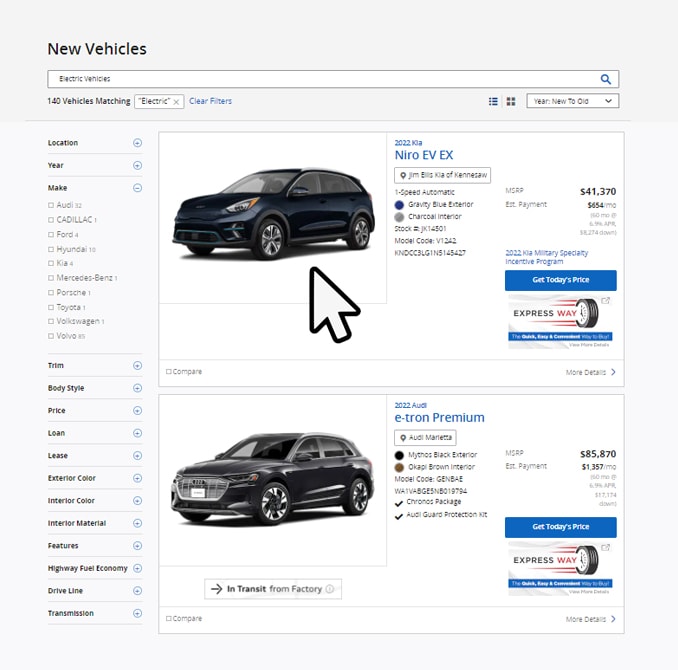Click Express Way banner on e-tron listing
The width and height of the screenshot is (678, 670).
point(560,568)
